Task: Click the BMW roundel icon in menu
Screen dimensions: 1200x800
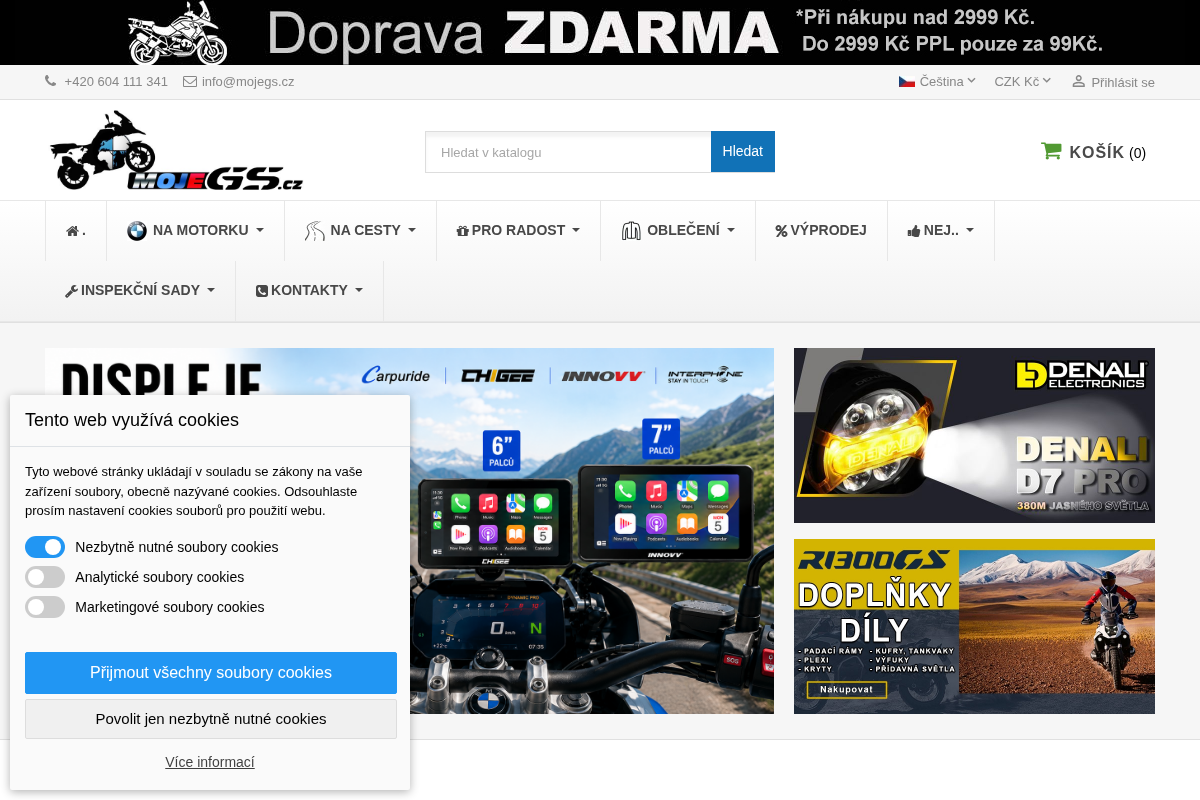Action: pyautogui.click(x=137, y=231)
